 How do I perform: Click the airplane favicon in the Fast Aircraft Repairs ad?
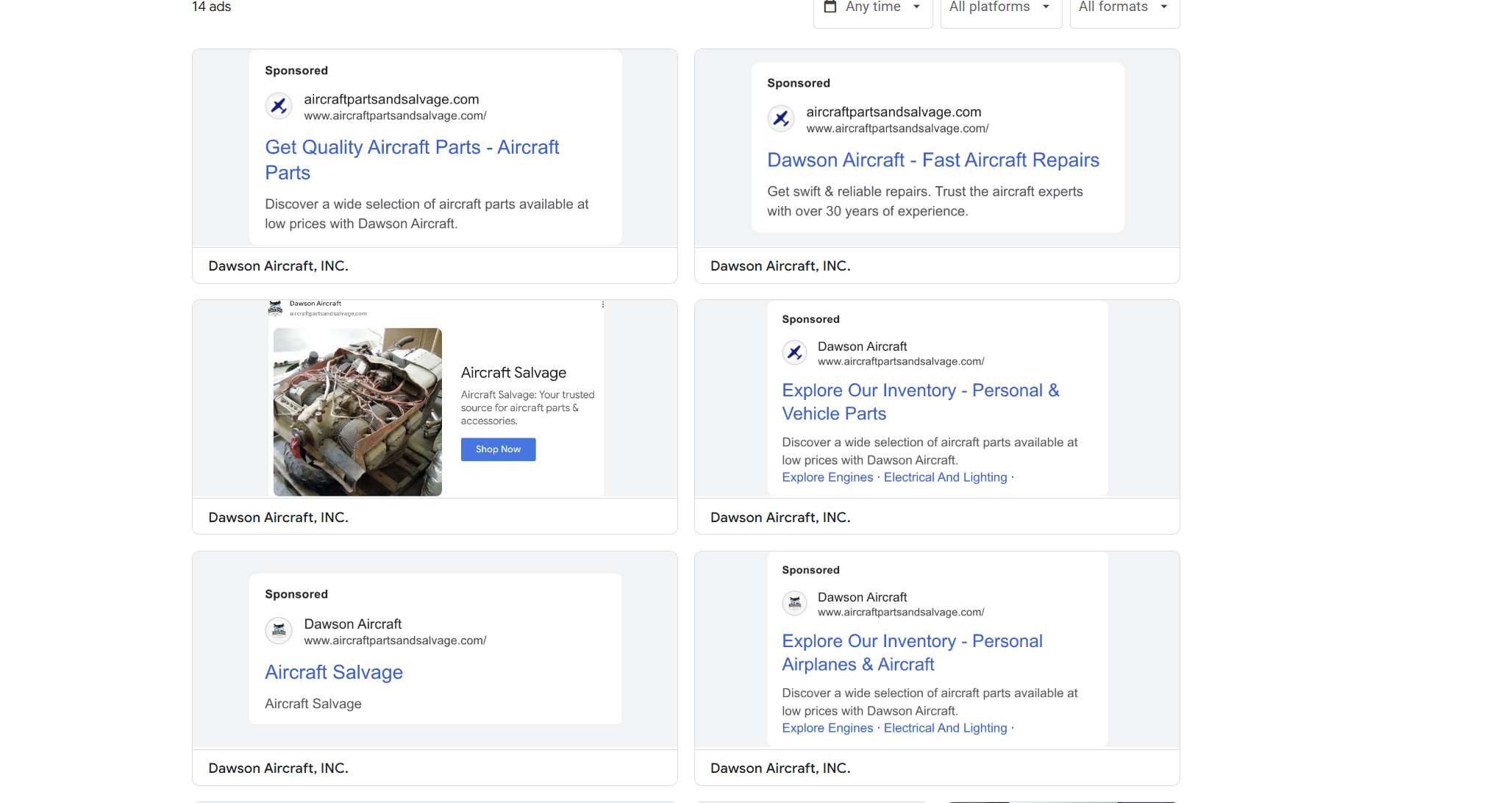pos(781,118)
